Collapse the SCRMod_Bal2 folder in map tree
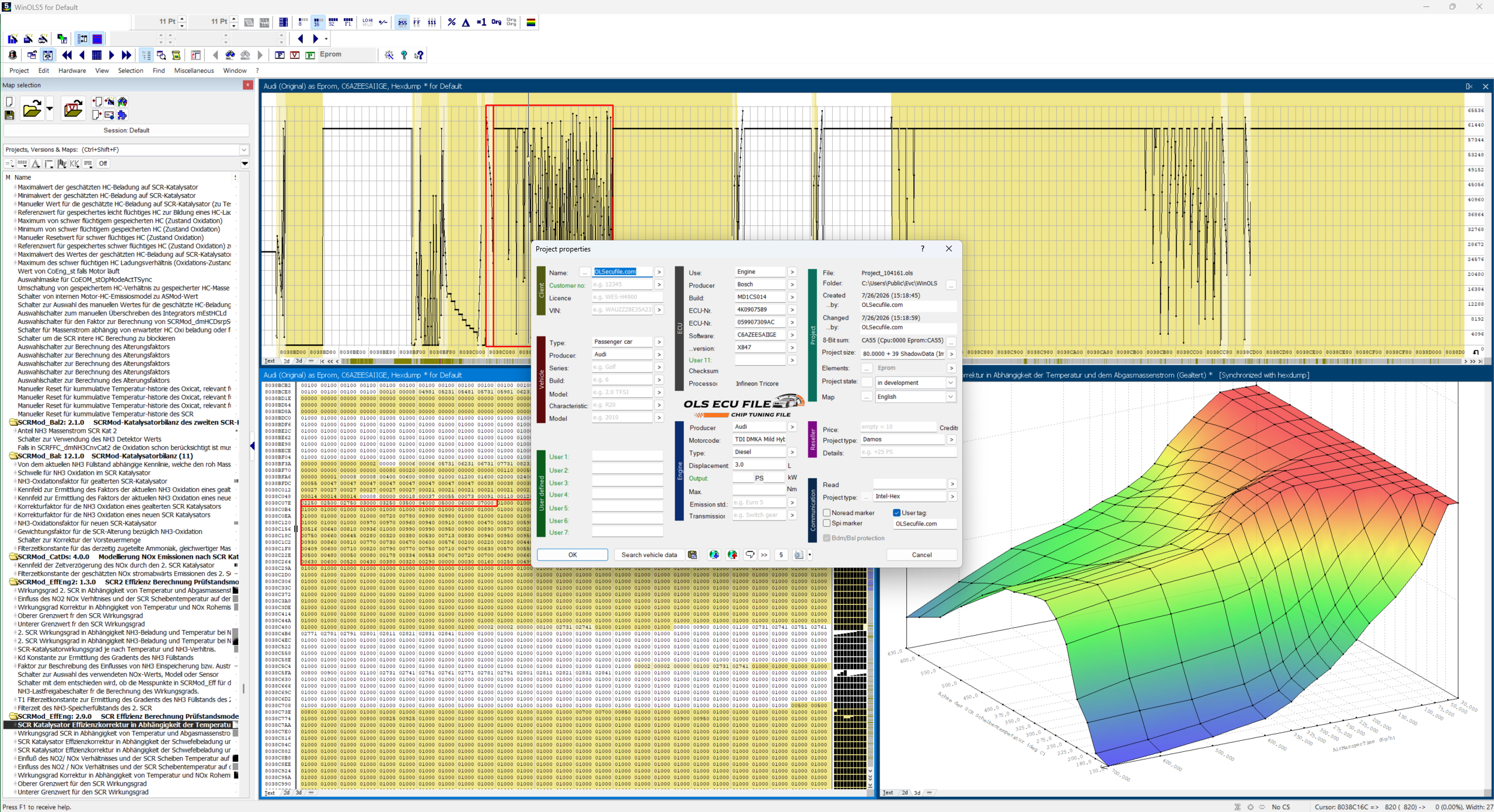Screen dimensions: 1494x812 [13, 422]
